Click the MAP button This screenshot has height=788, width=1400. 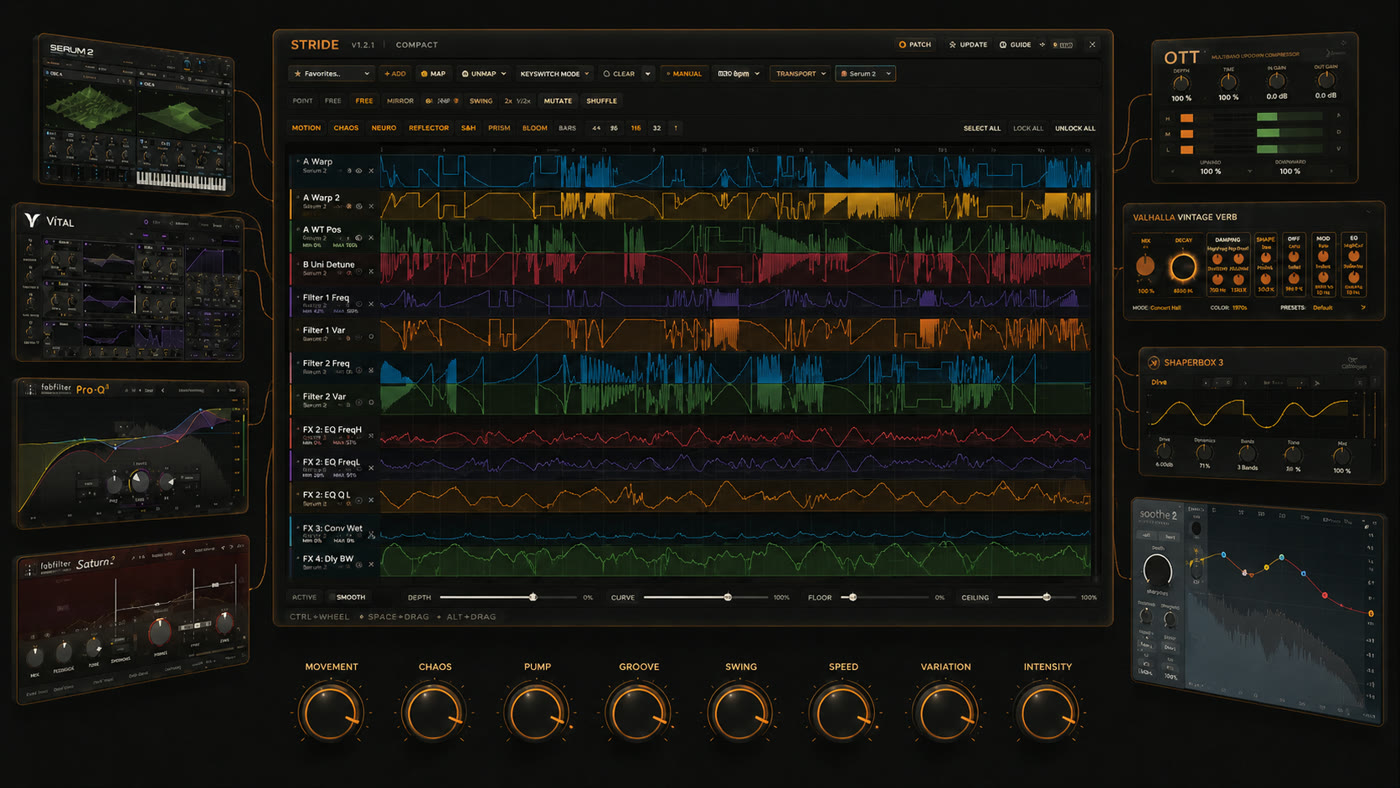click(433, 74)
